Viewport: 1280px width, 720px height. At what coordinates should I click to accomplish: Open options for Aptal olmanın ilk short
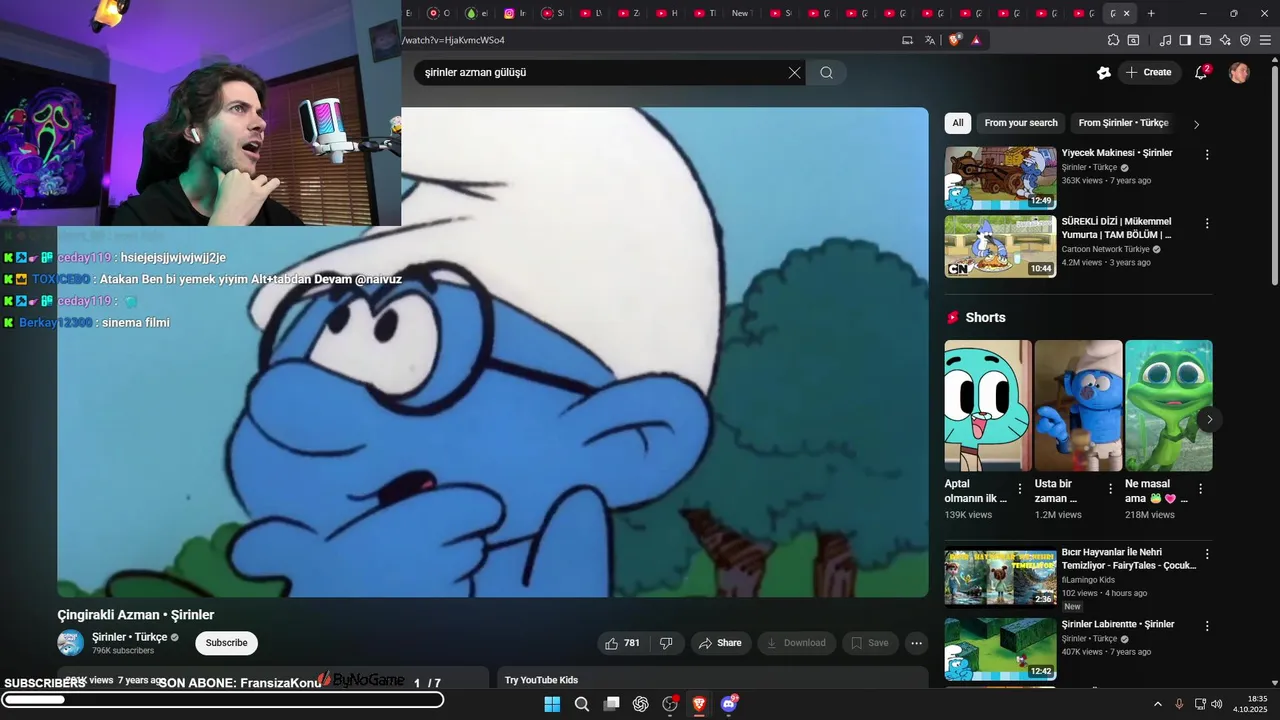click(x=1020, y=489)
